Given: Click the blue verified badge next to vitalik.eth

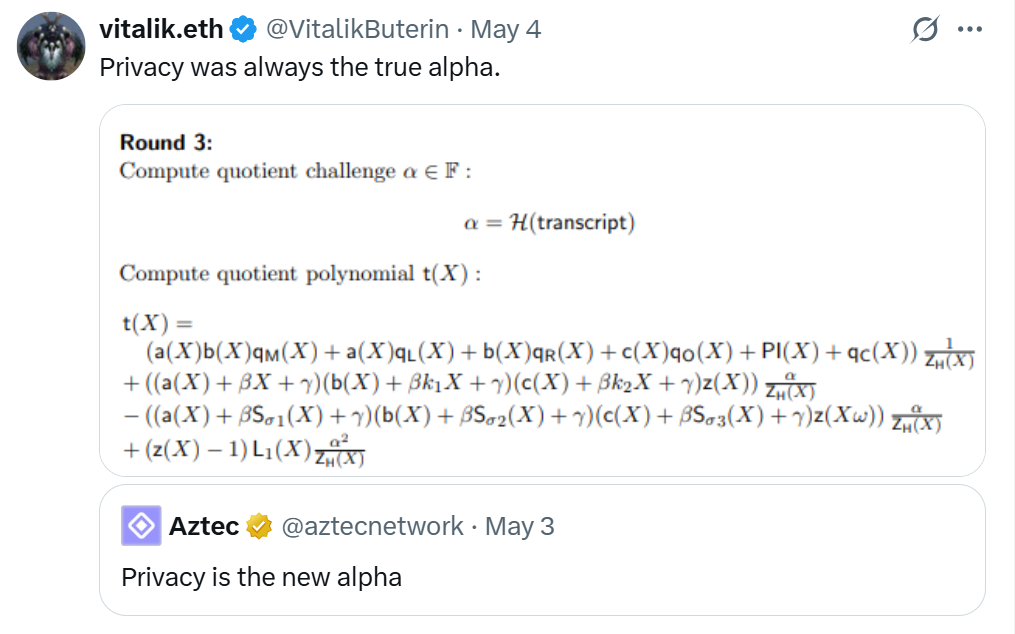Looking at the screenshot, I should 243,30.
